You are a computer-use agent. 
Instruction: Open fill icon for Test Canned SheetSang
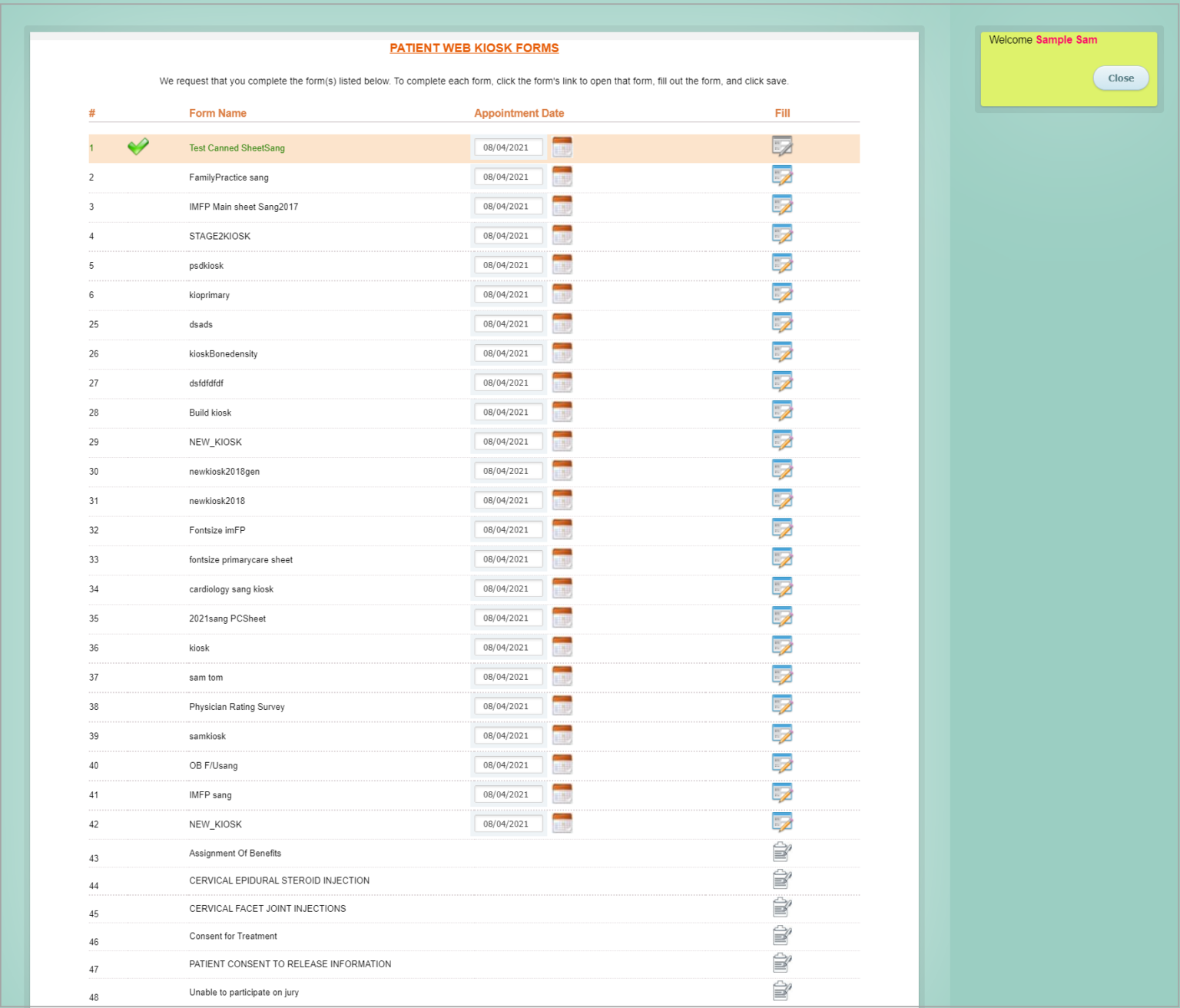pos(781,146)
